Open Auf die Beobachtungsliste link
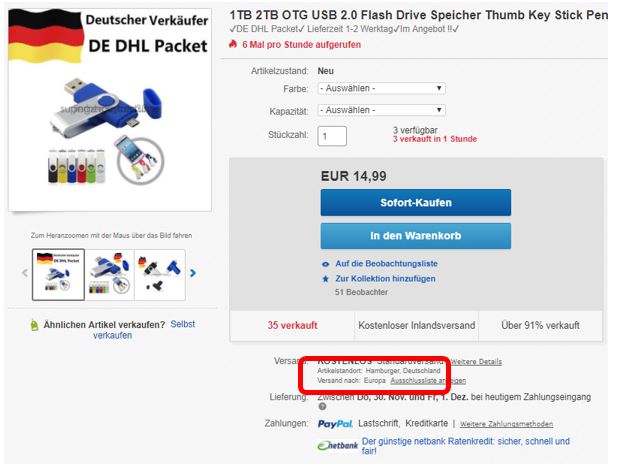The height and width of the screenshot is (469, 617). 386,264
